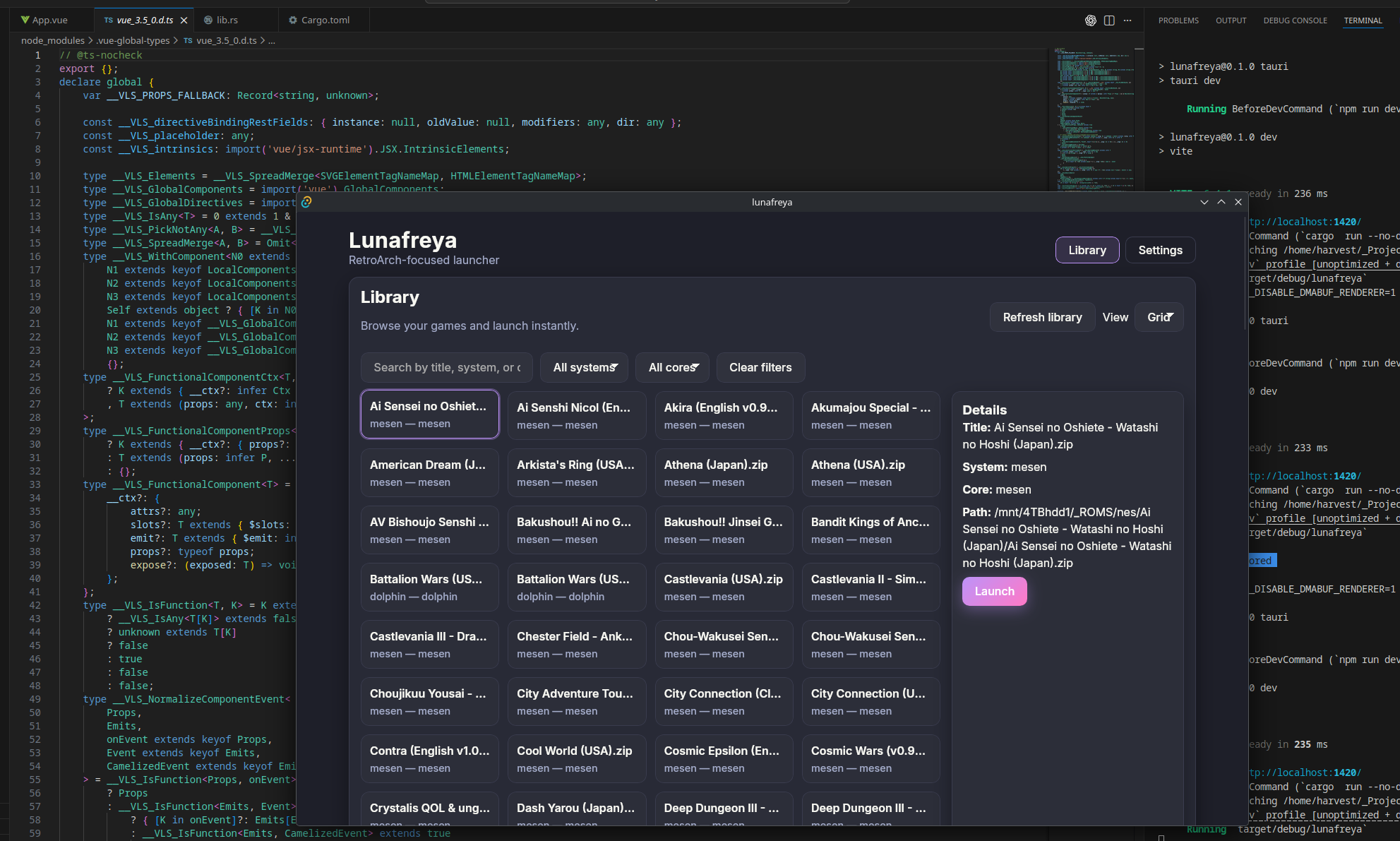Switch to the OUTPUT panel tab

click(x=1231, y=20)
